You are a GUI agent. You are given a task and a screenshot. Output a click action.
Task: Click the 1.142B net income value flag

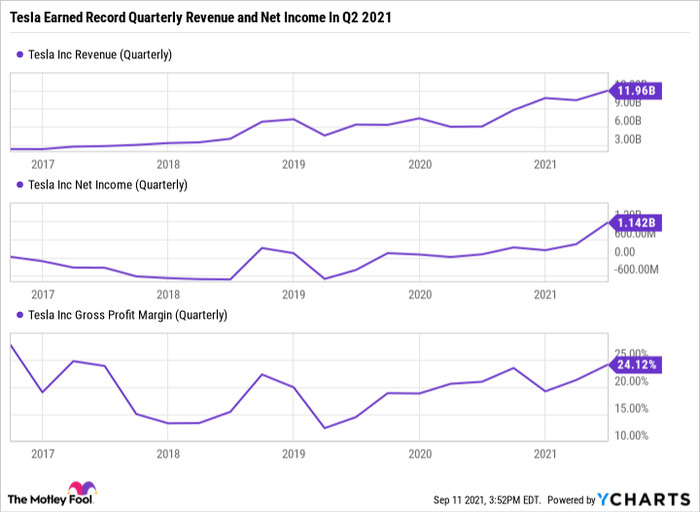tap(635, 222)
